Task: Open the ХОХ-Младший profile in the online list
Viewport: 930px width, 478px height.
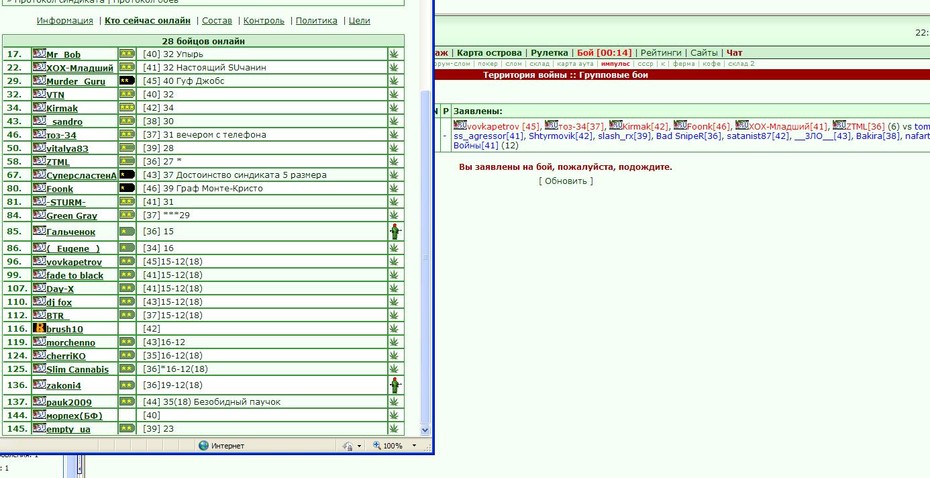Action: 79,68
